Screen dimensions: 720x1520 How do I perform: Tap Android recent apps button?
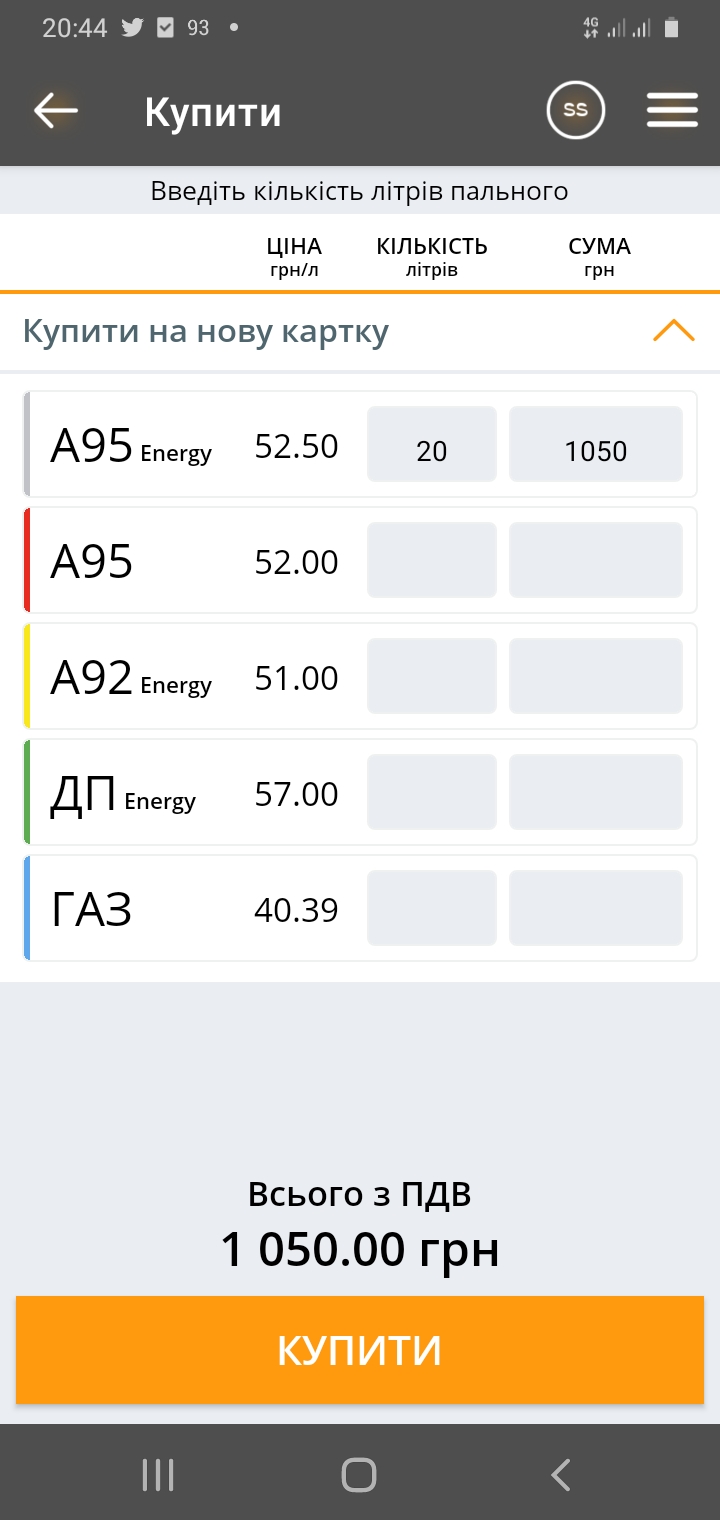point(158,1475)
